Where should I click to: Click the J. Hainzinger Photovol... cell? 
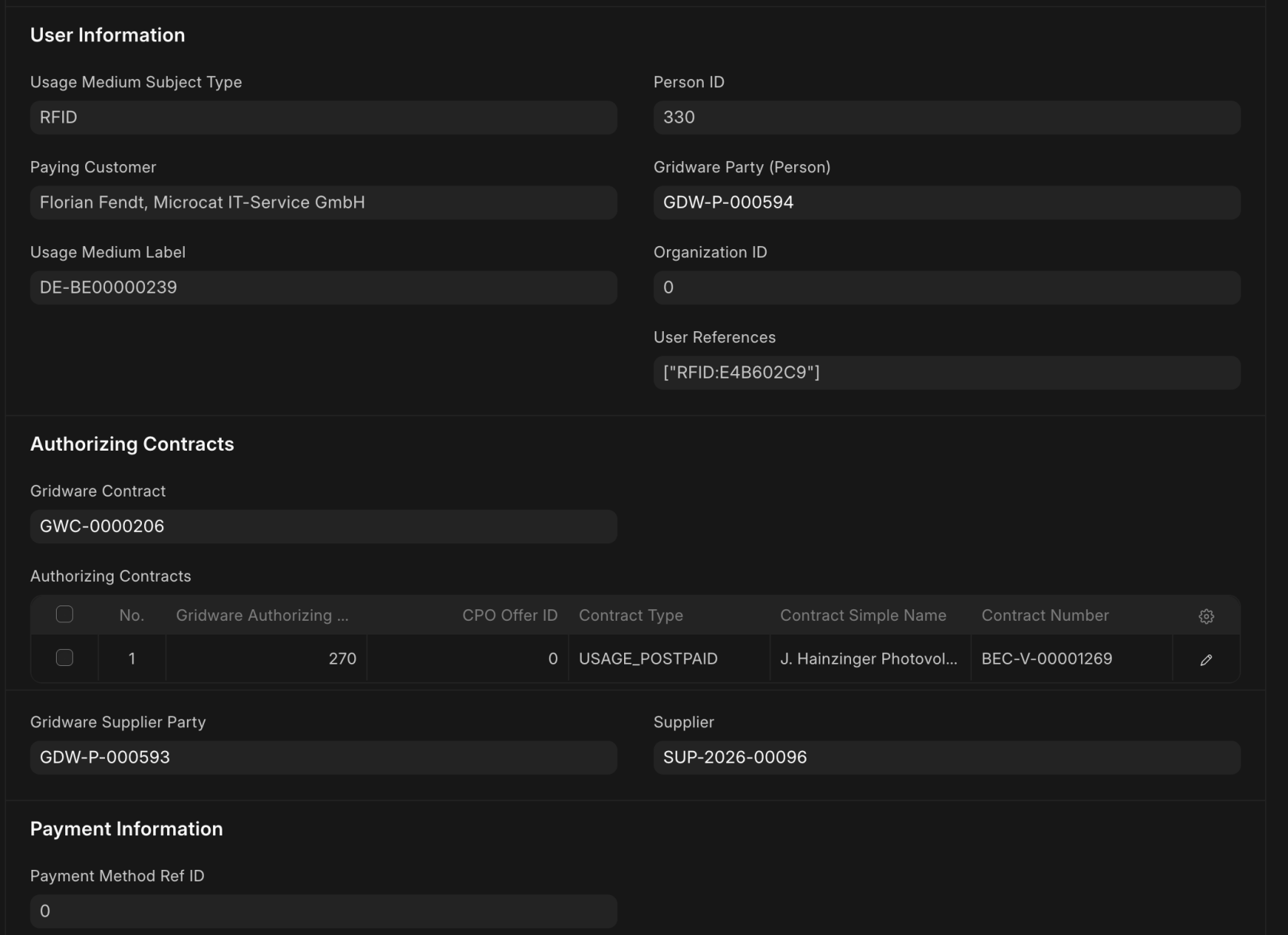coord(870,658)
